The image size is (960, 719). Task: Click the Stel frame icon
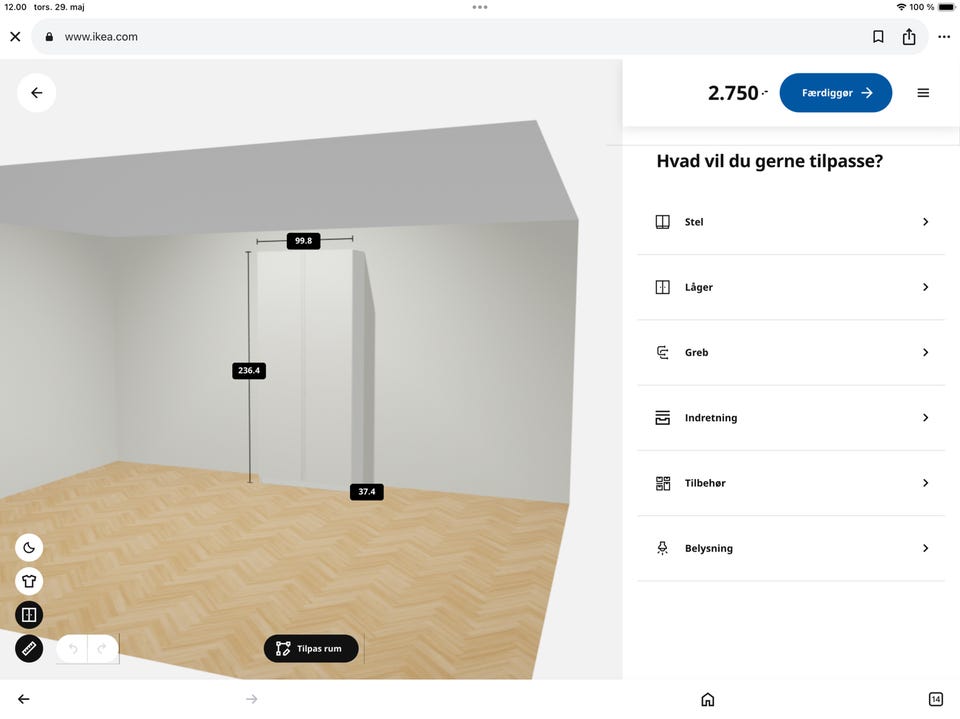coord(662,222)
